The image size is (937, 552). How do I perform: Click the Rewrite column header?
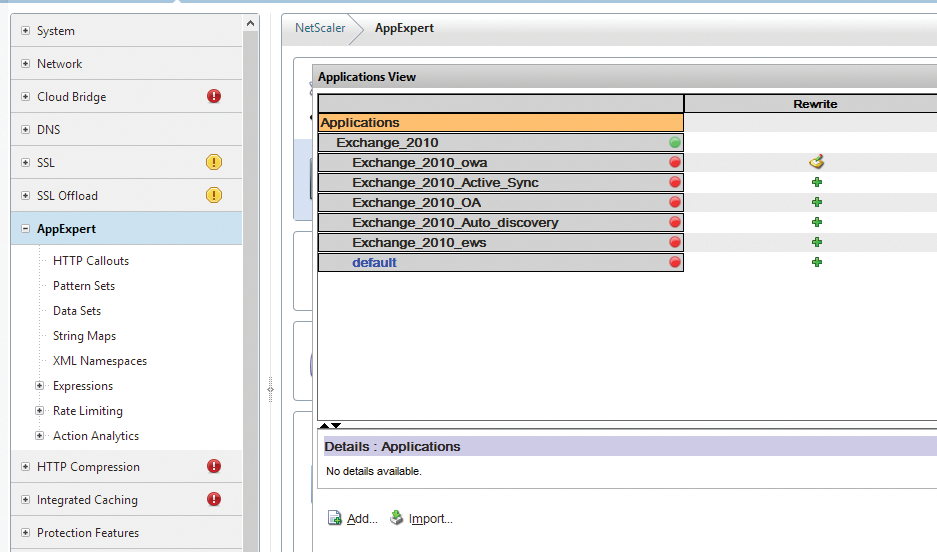click(815, 104)
